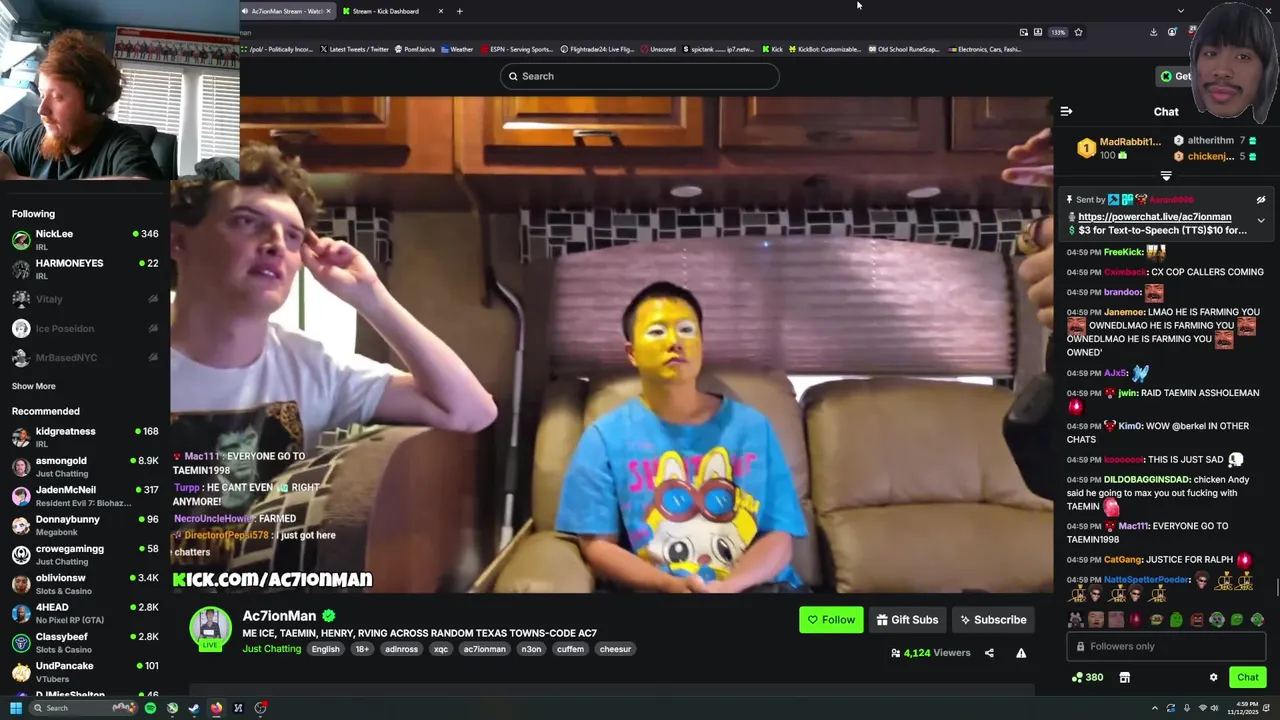Open Old School RuneScape bookmark
Viewport: 1280px width, 720px height.
tap(904, 49)
